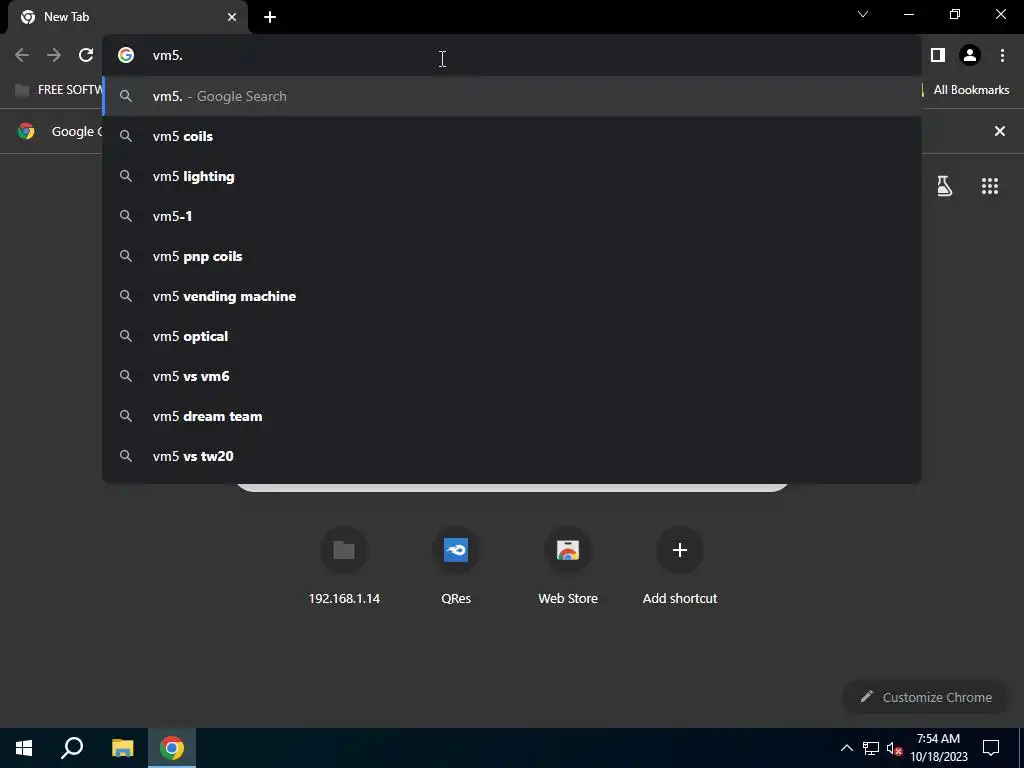
Task: Open File Explorer from the taskbar
Action: 122,748
